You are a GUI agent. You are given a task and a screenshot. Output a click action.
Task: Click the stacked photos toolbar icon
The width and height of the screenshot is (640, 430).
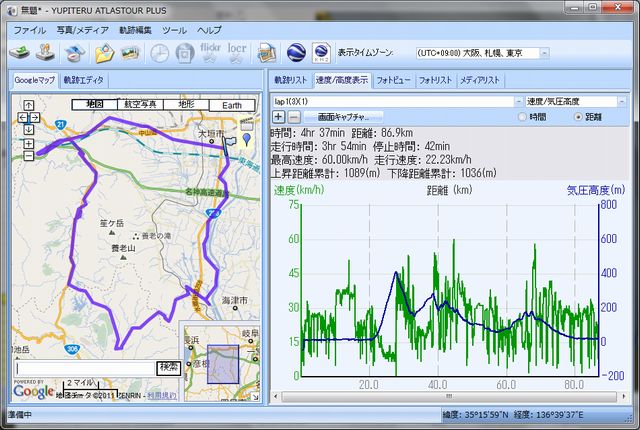coord(130,53)
